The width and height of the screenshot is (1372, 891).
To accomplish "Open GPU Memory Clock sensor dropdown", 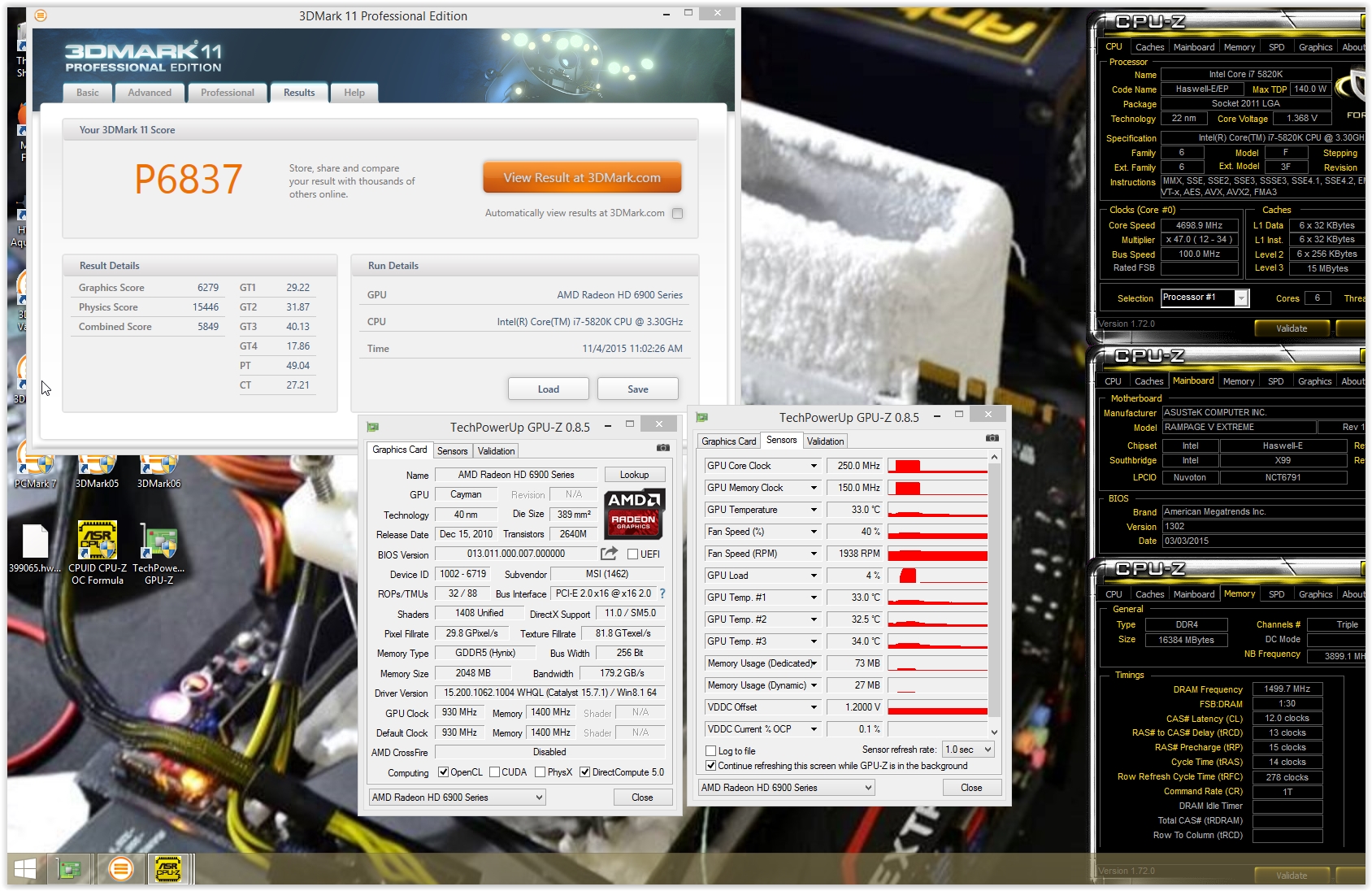I will [814, 488].
